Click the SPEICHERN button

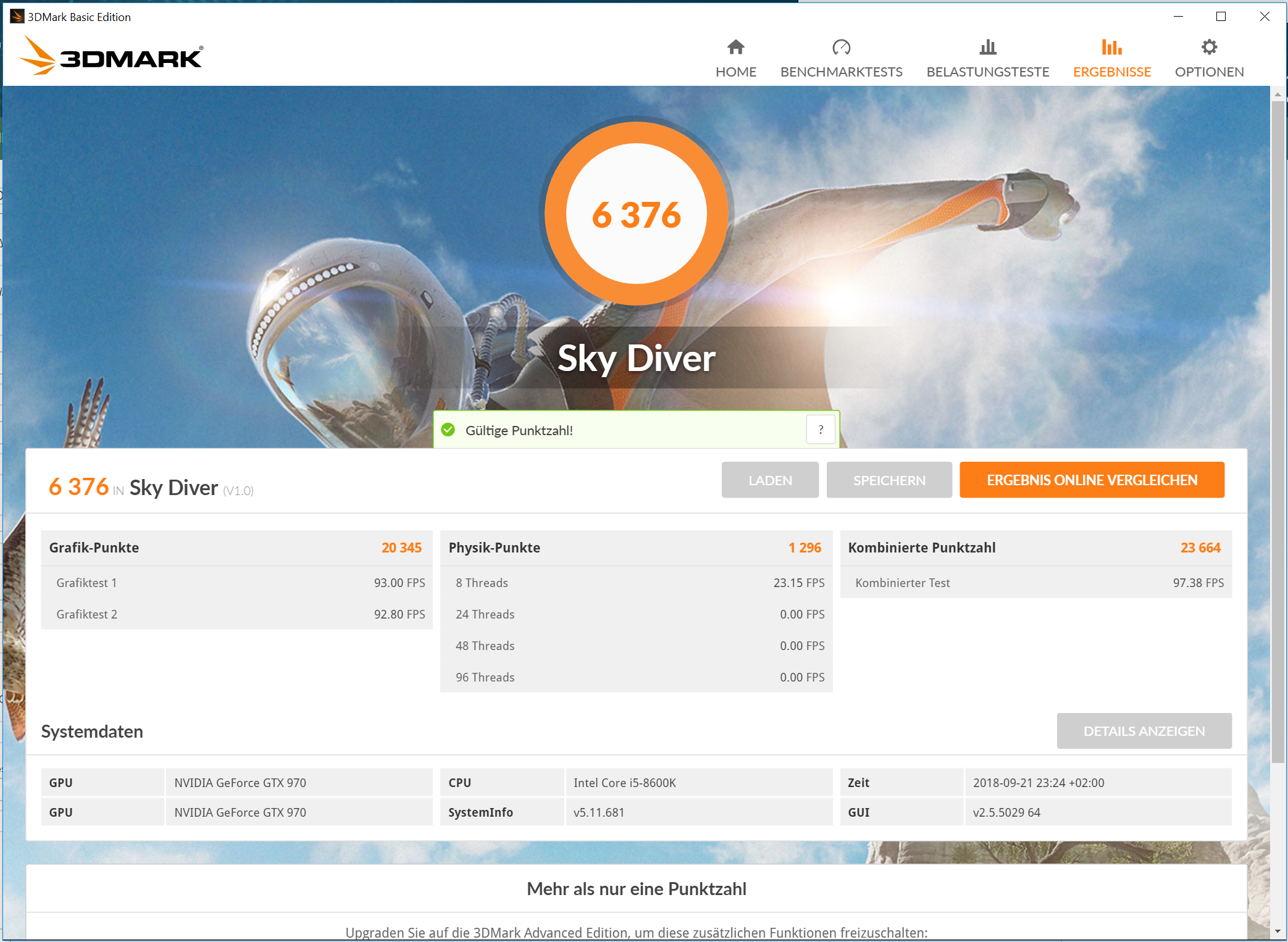[889, 480]
